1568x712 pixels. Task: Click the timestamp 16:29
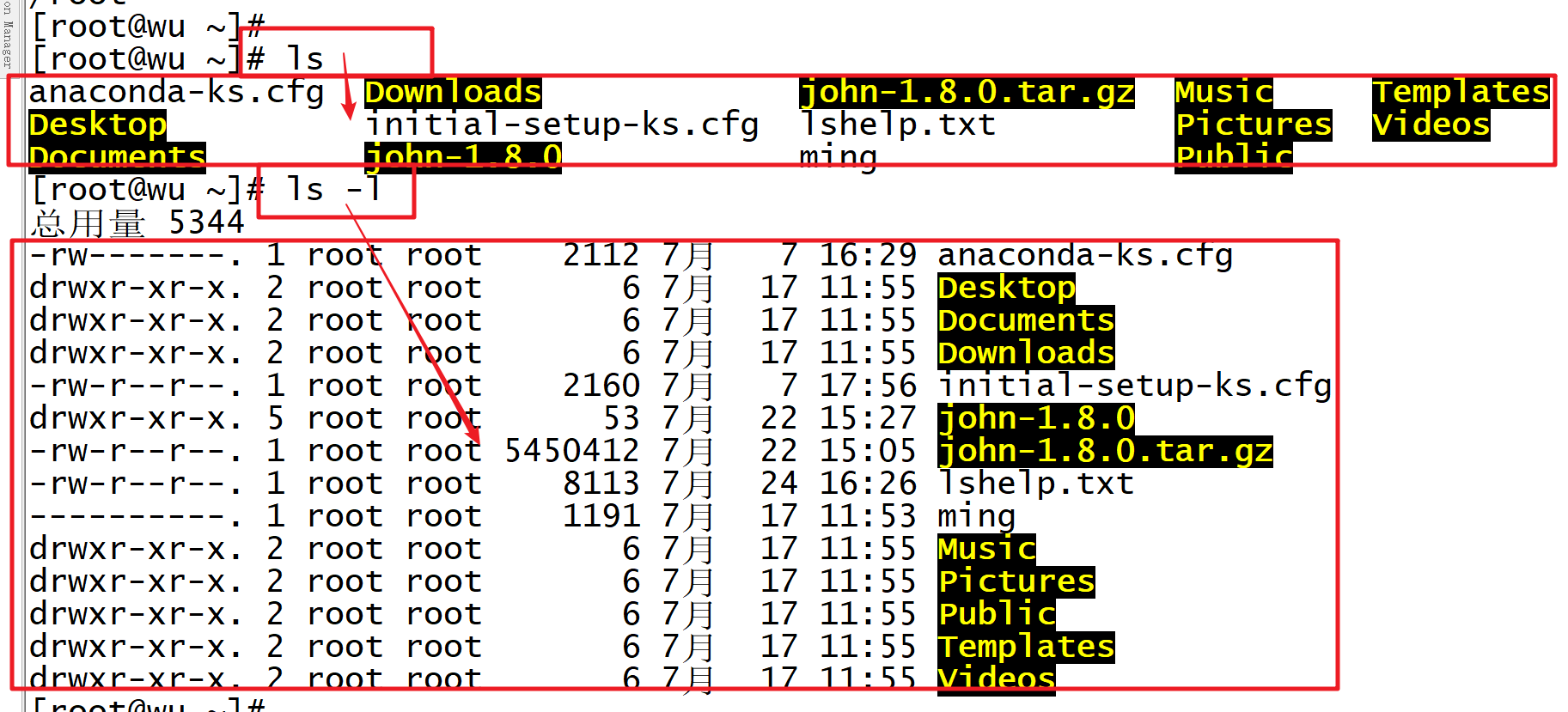pos(868,255)
